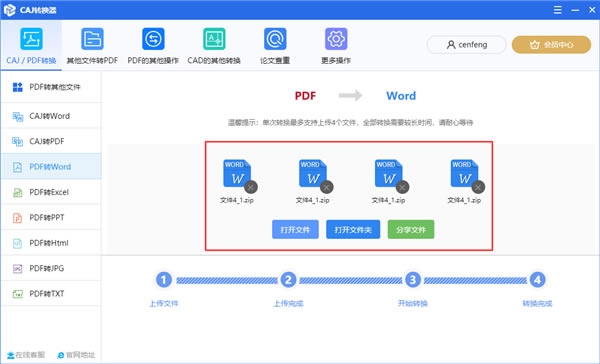This screenshot has height=364, width=600.
Task: Remove the third converted Word file
Action: (402, 187)
